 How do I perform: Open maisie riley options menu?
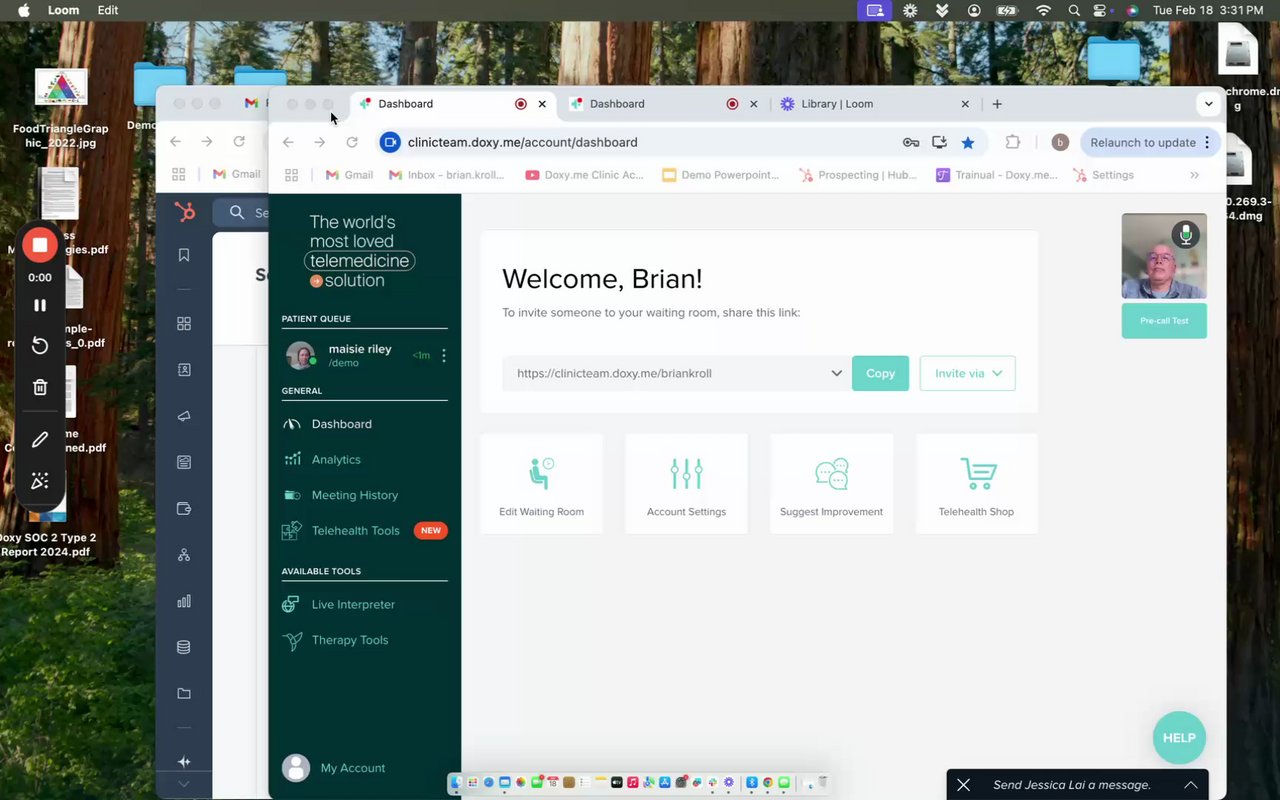[x=444, y=355]
